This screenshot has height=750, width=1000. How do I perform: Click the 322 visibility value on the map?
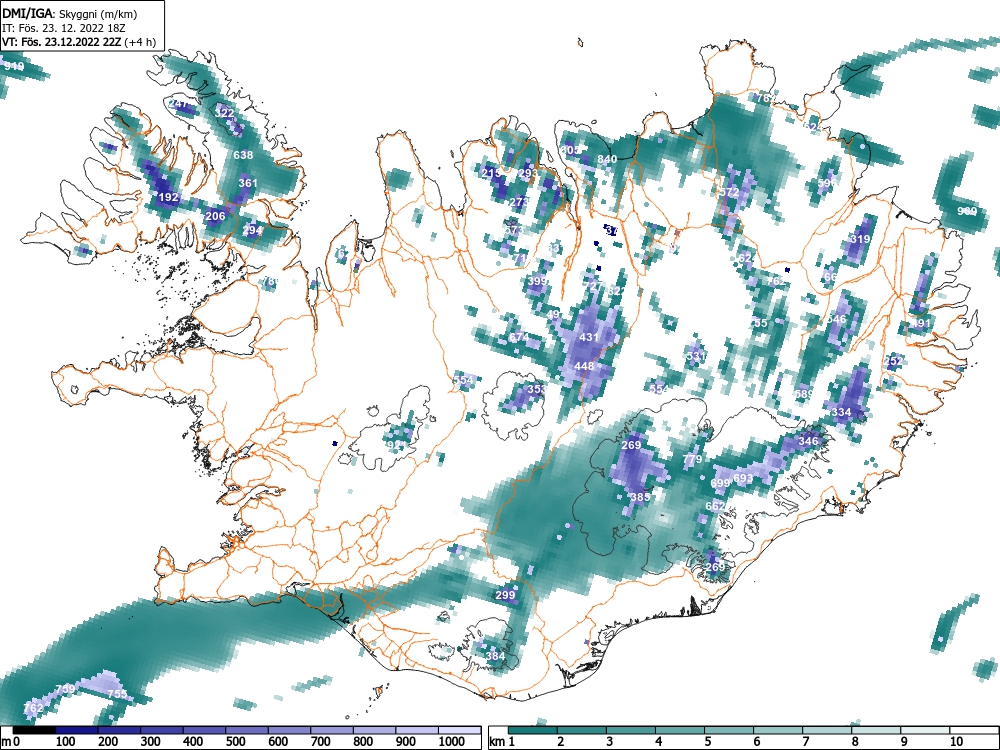tap(224, 113)
